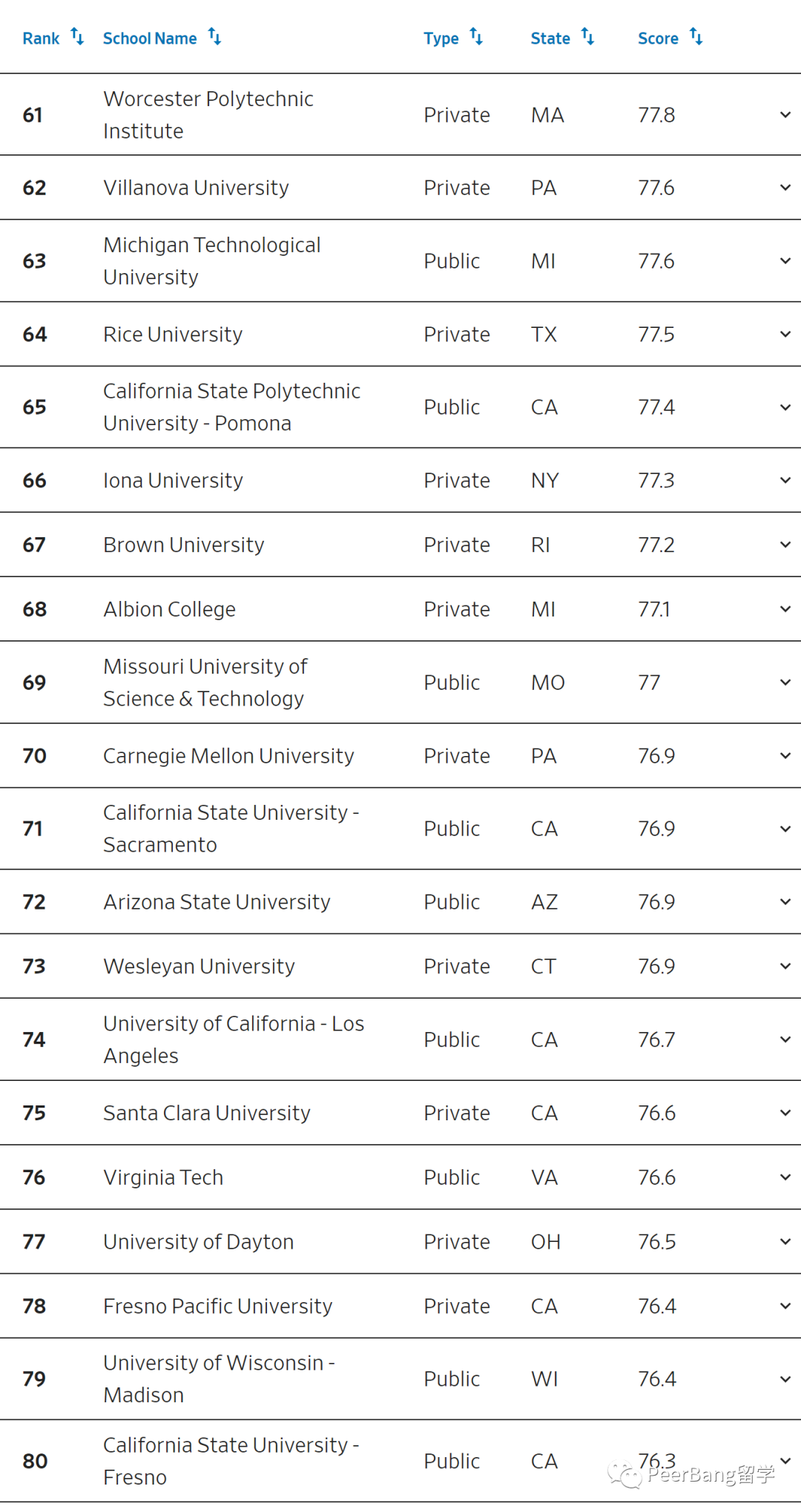Open Arizona State University details chevron

pos(785,902)
